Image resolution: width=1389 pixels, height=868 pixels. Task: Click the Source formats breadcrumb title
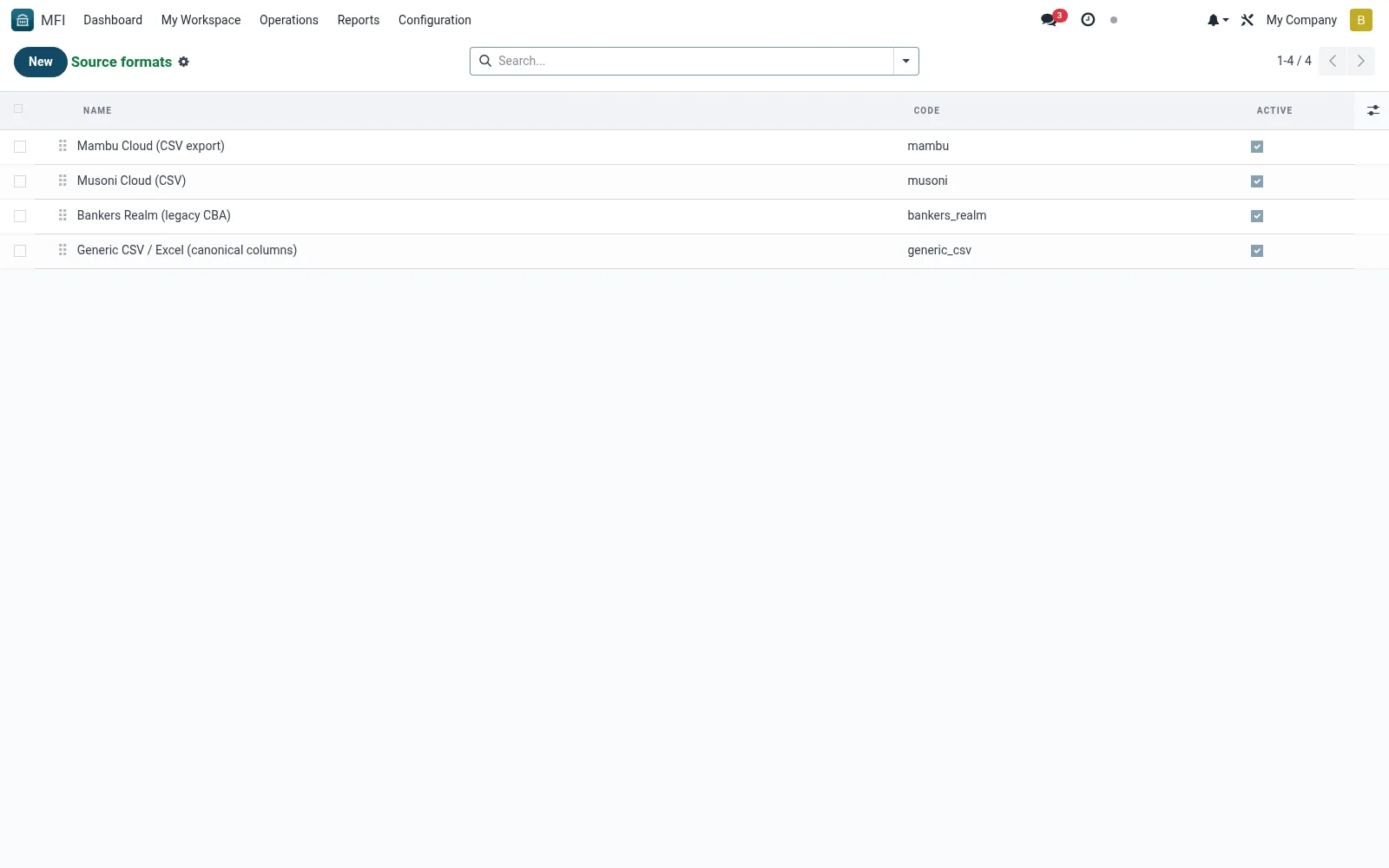tap(122, 62)
